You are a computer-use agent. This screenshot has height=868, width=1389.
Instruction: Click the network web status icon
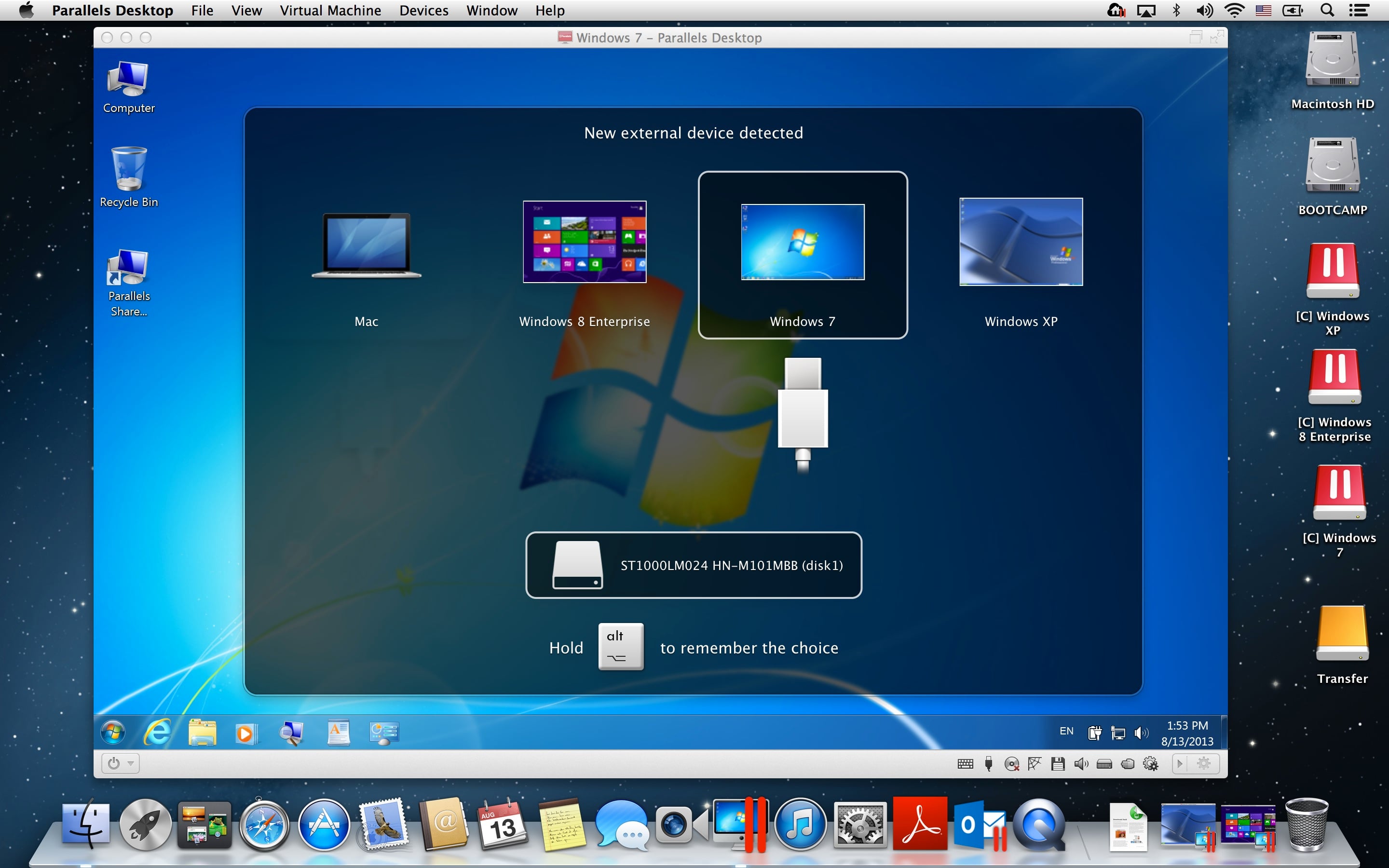(1035, 763)
